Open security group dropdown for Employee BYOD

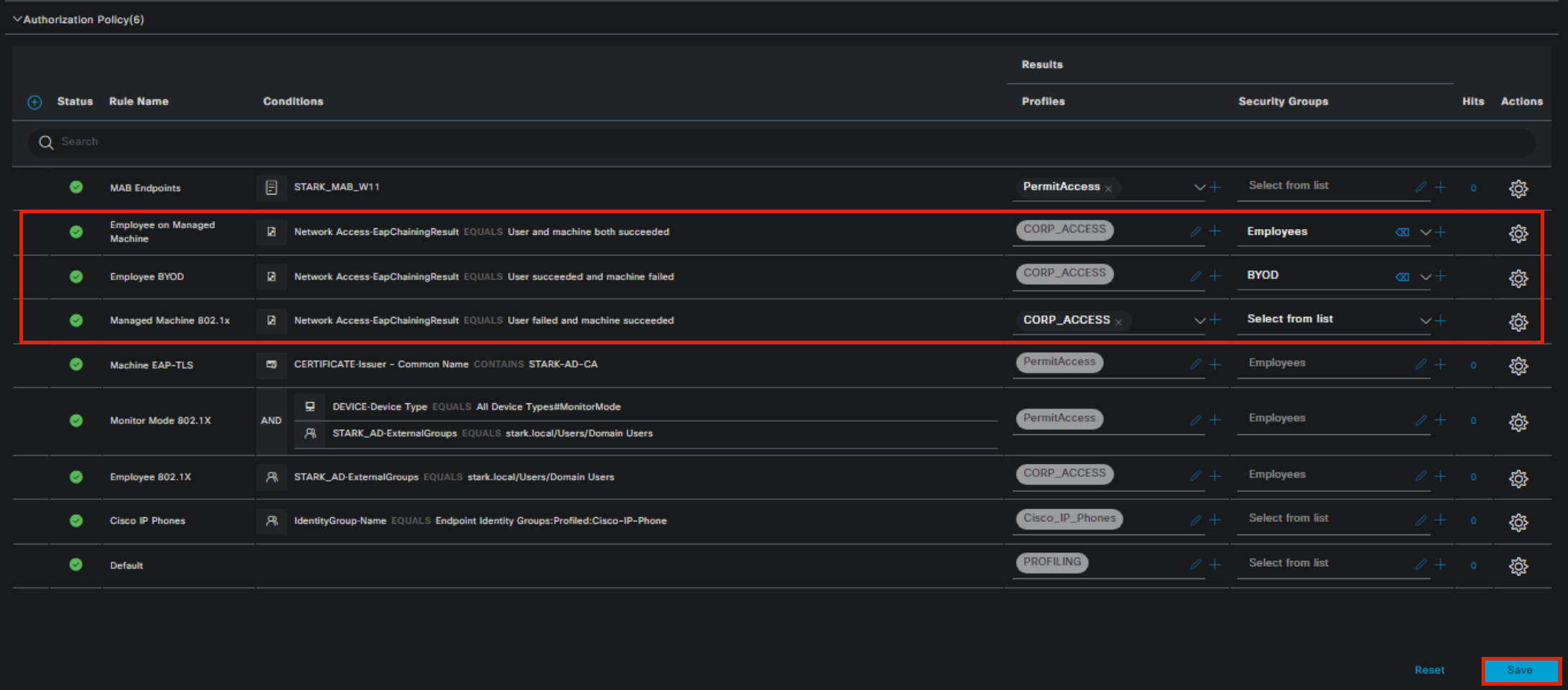pyautogui.click(x=1425, y=277)
